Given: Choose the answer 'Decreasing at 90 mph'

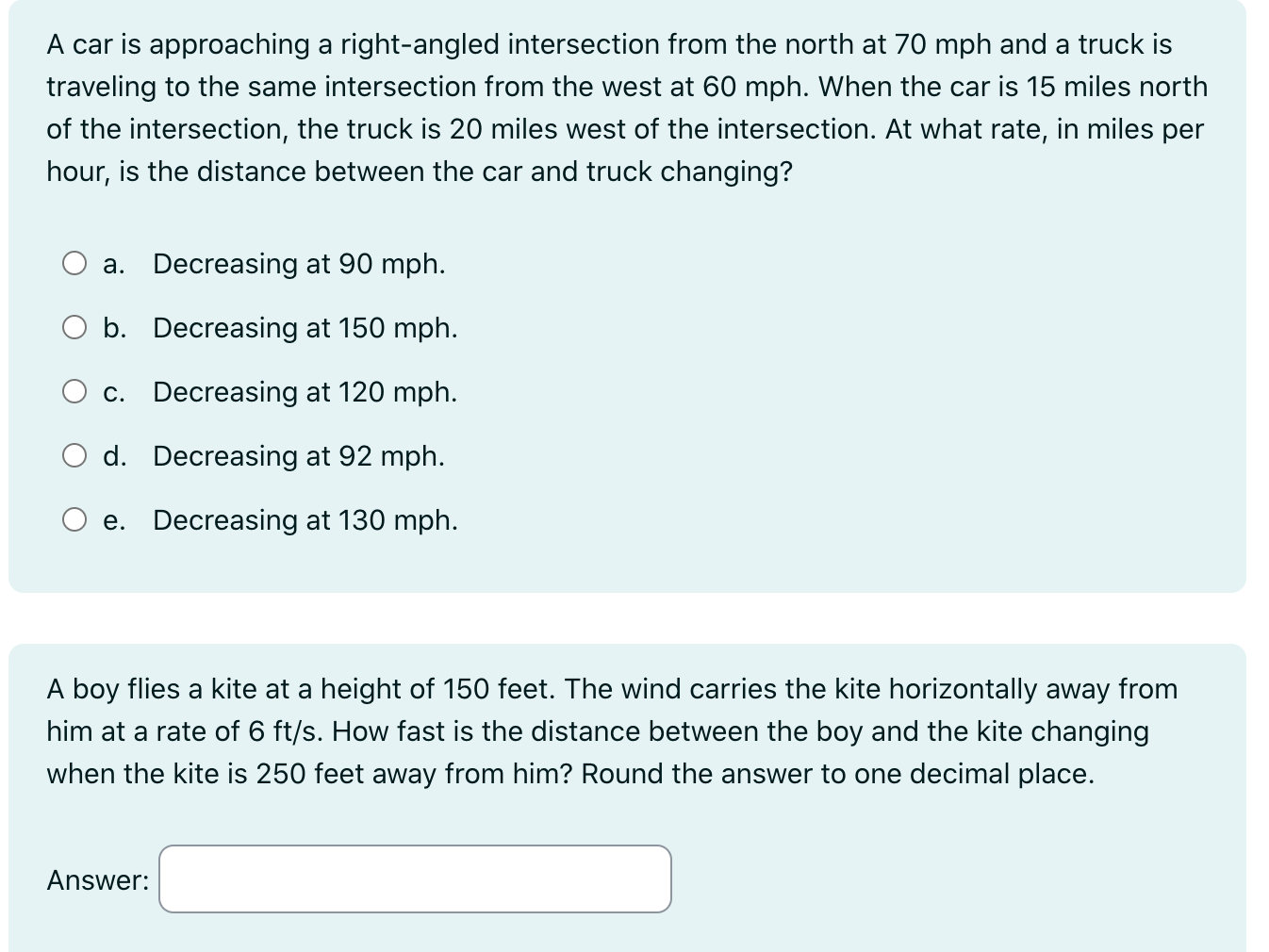Looking at the screenshot, I should pos(299,264).
